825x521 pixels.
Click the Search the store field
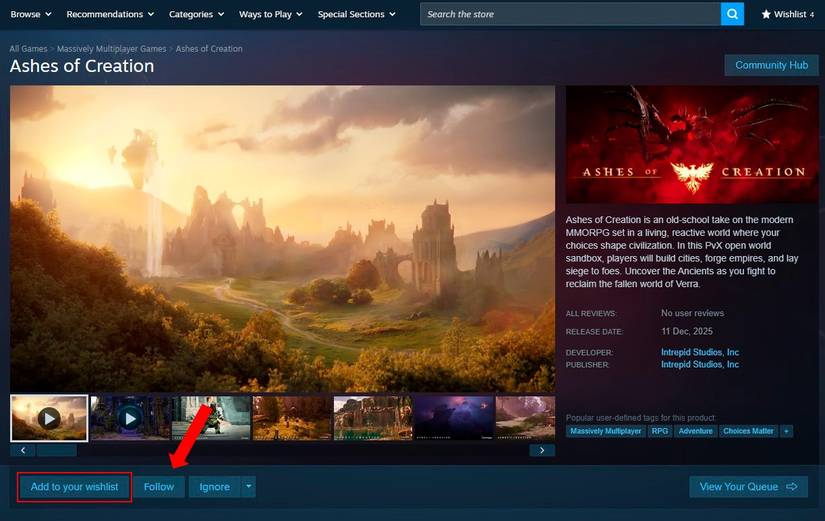[570, 14]
